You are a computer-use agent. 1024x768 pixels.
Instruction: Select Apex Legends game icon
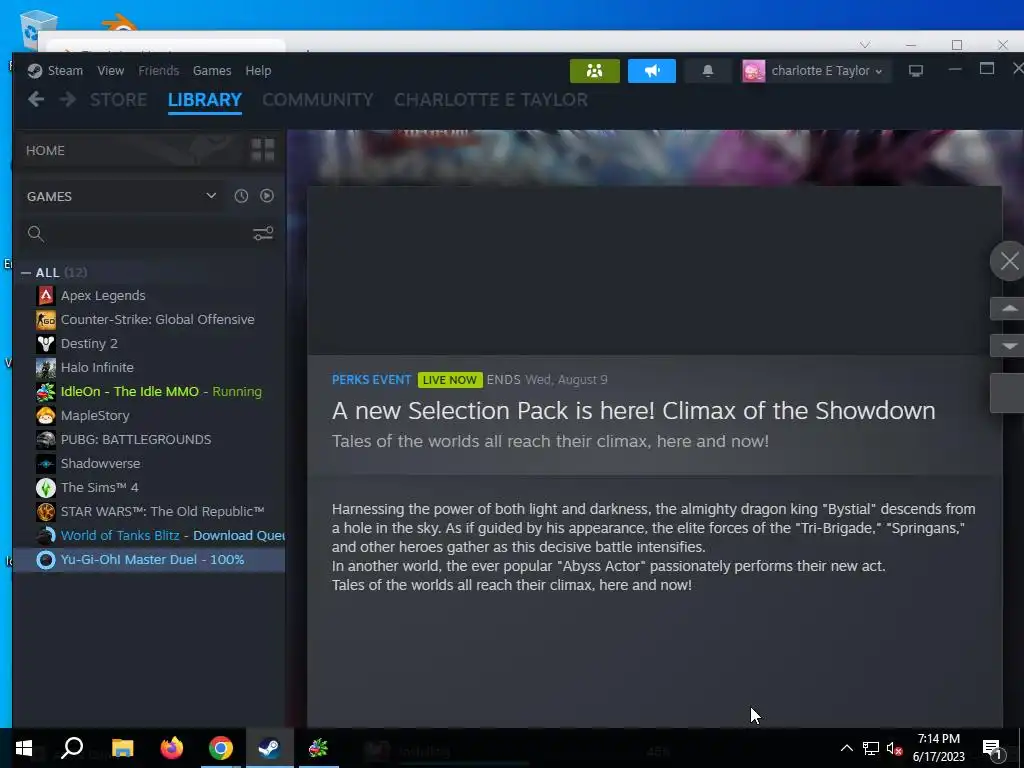coord(46,296)
